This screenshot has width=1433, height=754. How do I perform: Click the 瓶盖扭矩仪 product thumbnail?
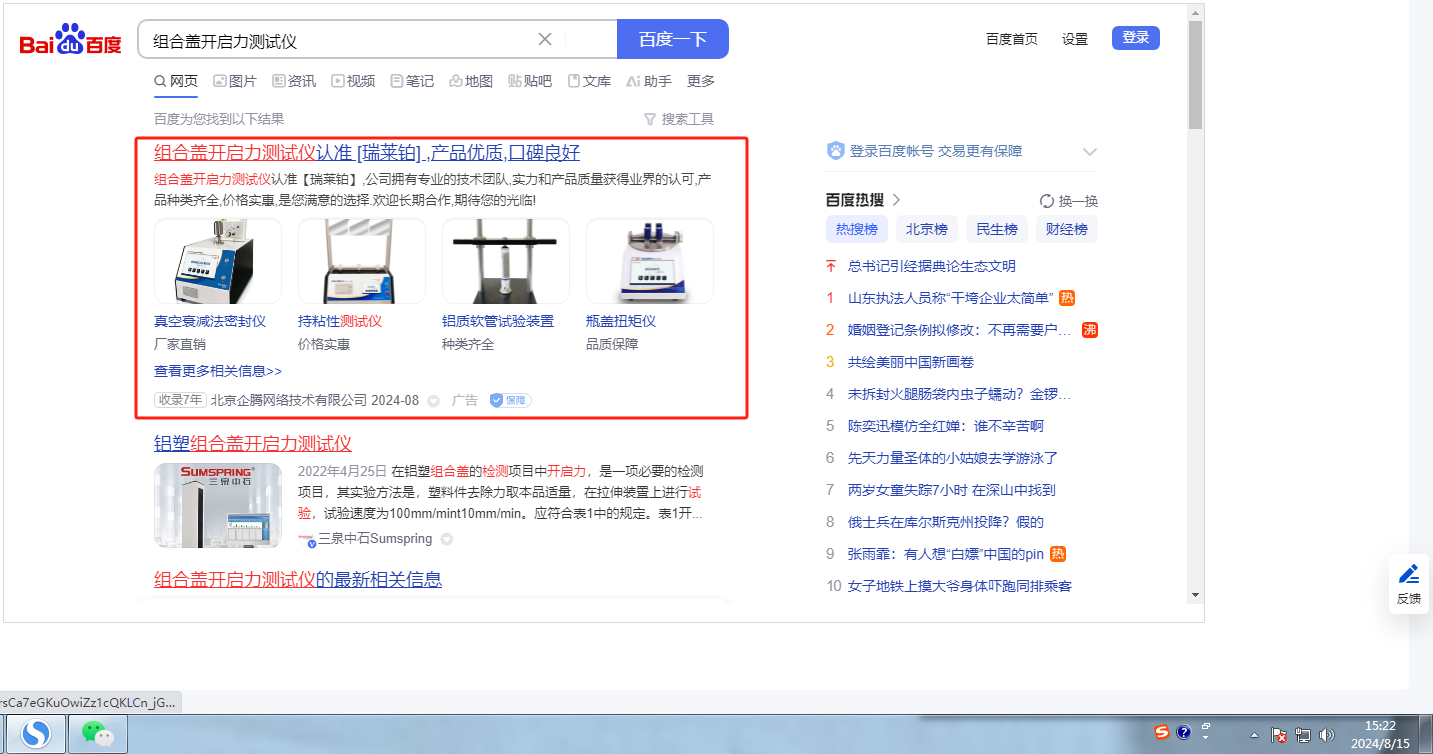(650, 261)
